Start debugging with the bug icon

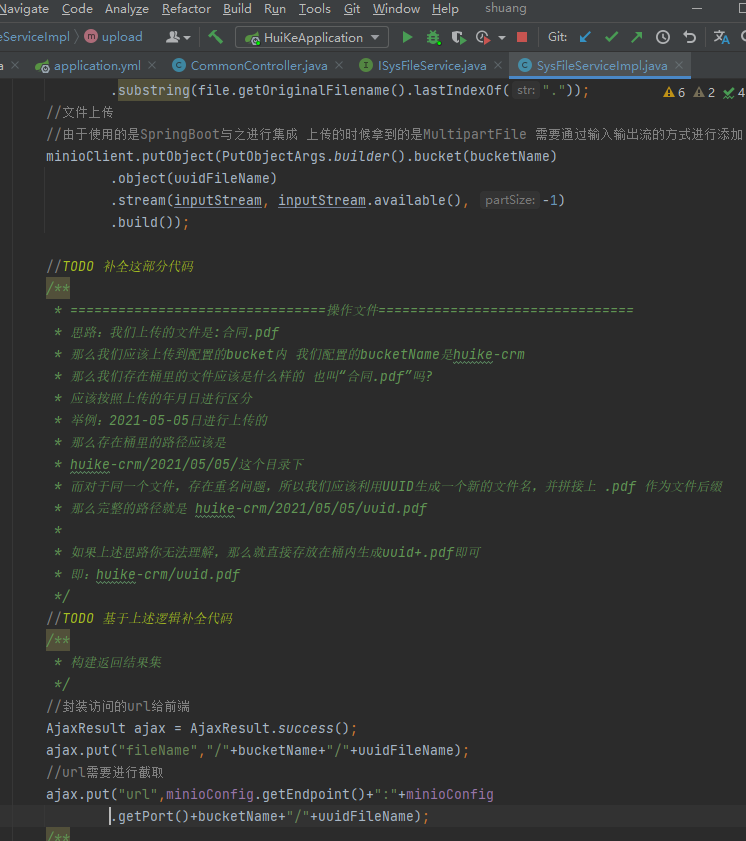click(x=433, y=37)
